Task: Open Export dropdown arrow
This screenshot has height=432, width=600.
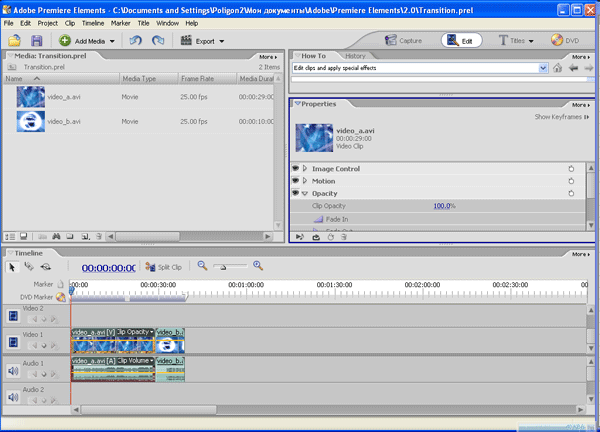Action: coord(222,41)
